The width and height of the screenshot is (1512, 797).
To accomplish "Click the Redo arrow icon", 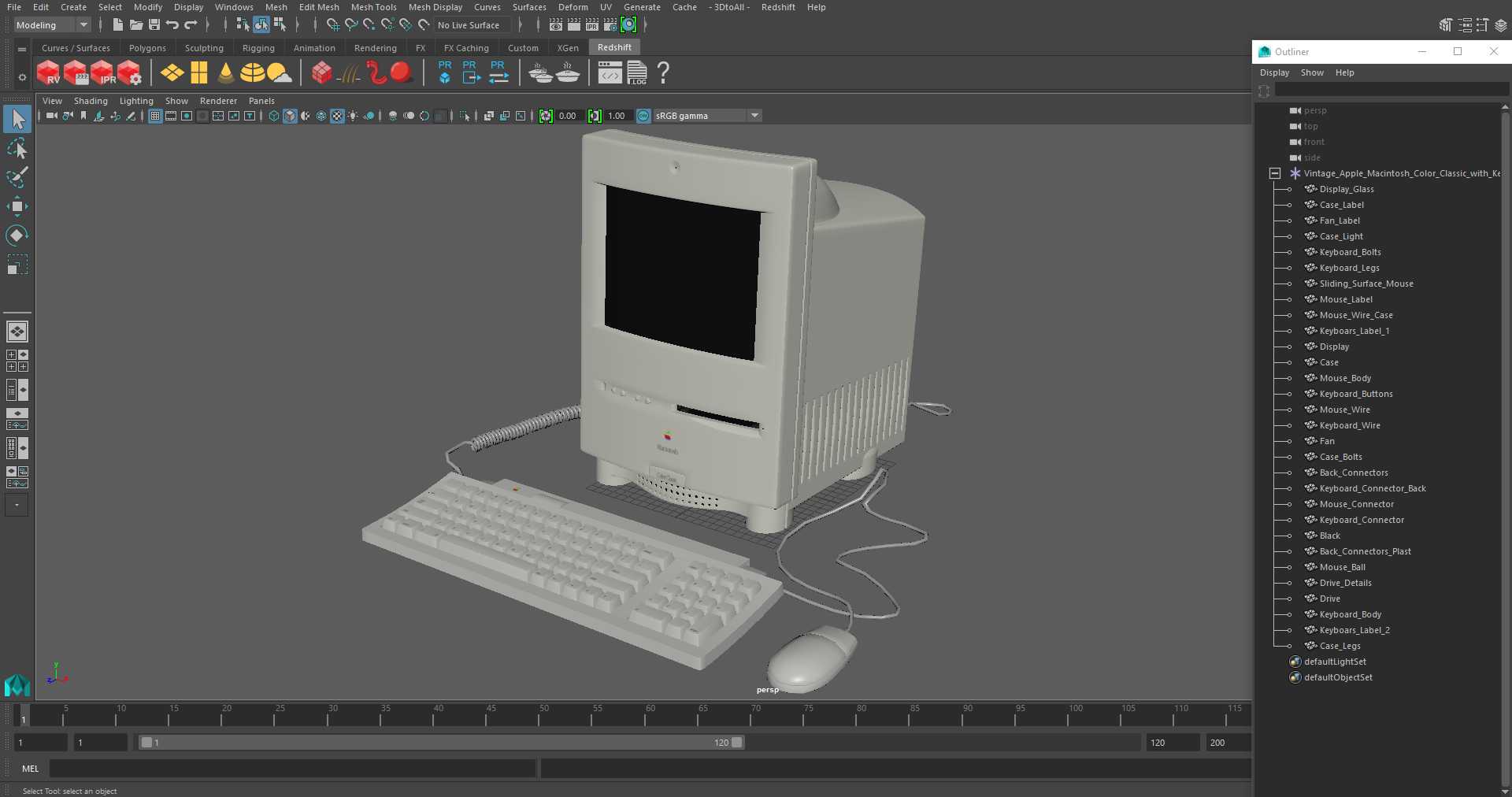I will 191,25.
